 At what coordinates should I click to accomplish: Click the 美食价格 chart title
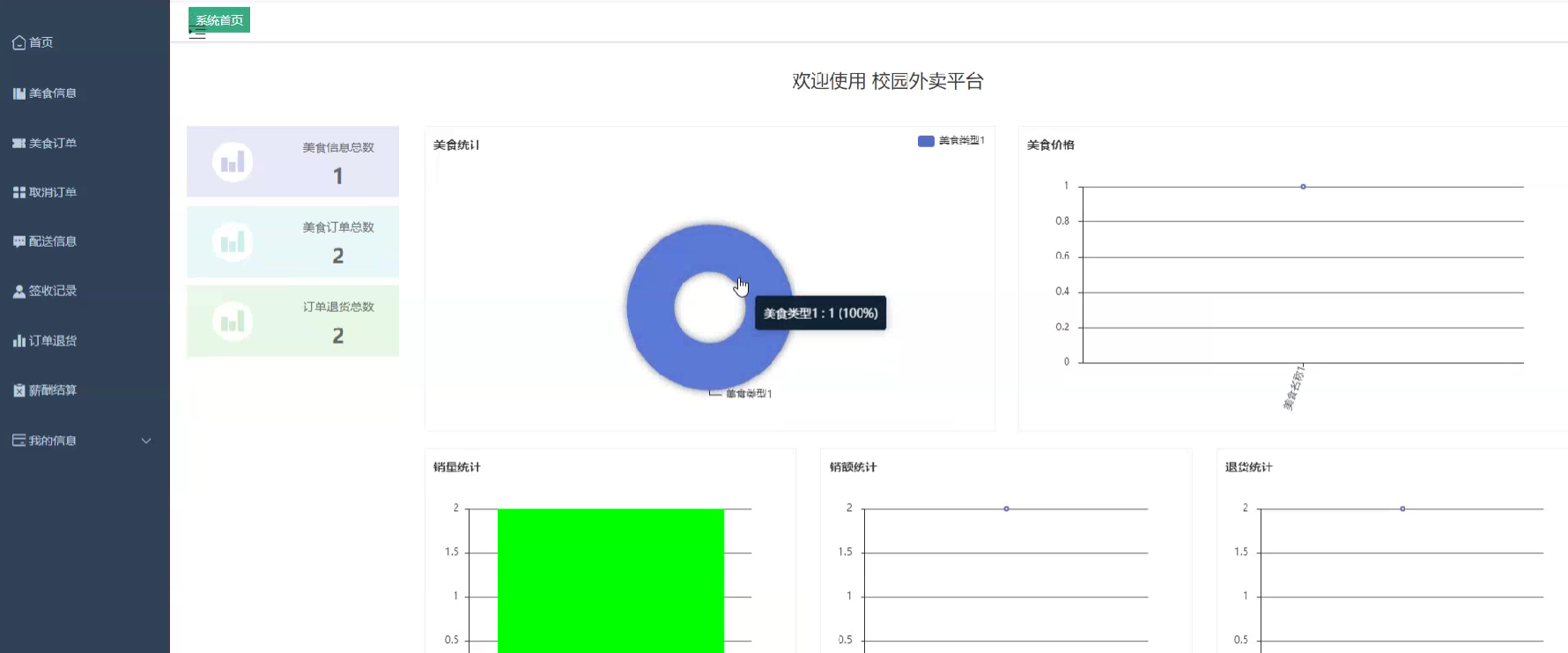[1051, 145]
